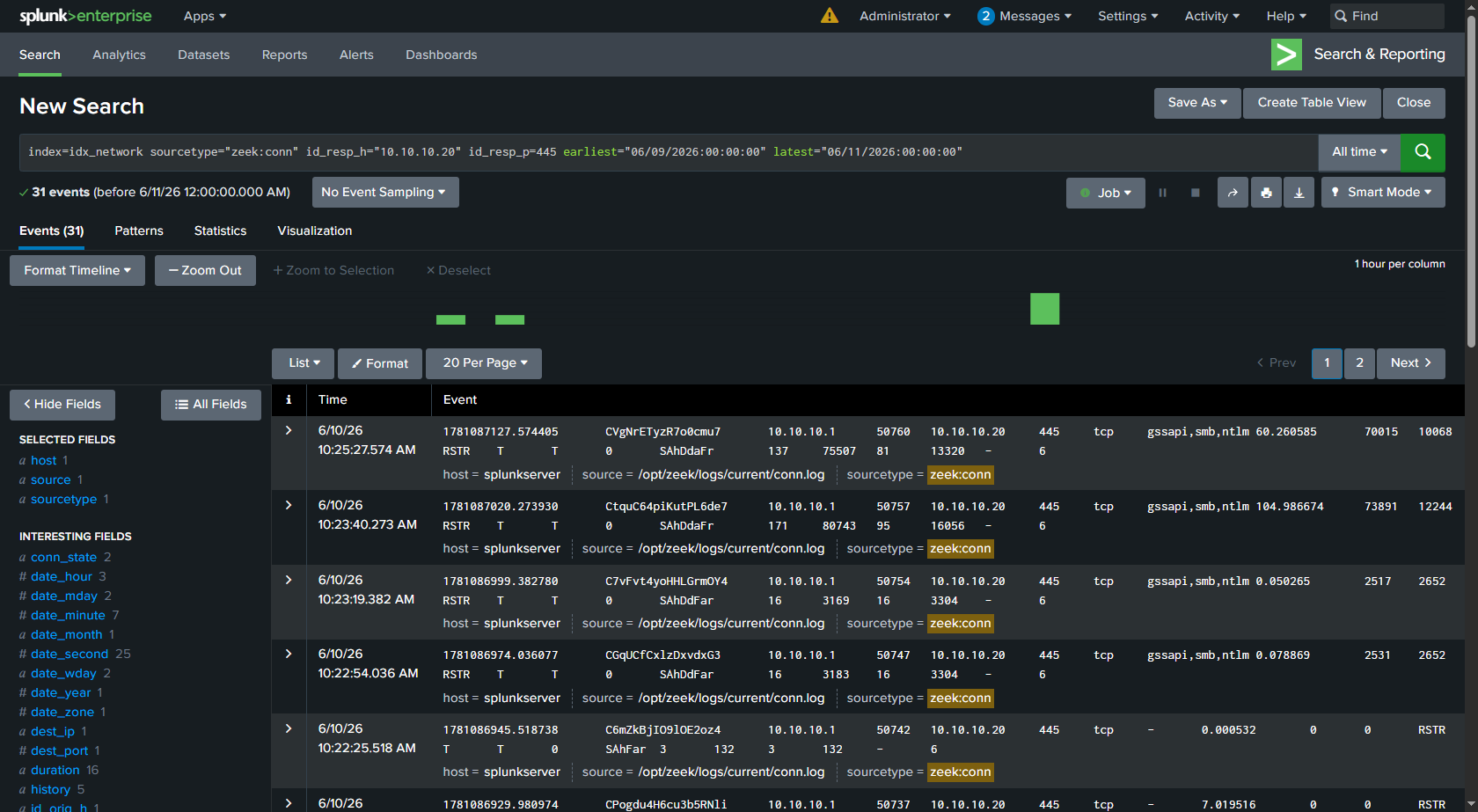Viewport: 1478px width, 812px height.
Task: Stop the search job
Action: [x=1195, y=193]
